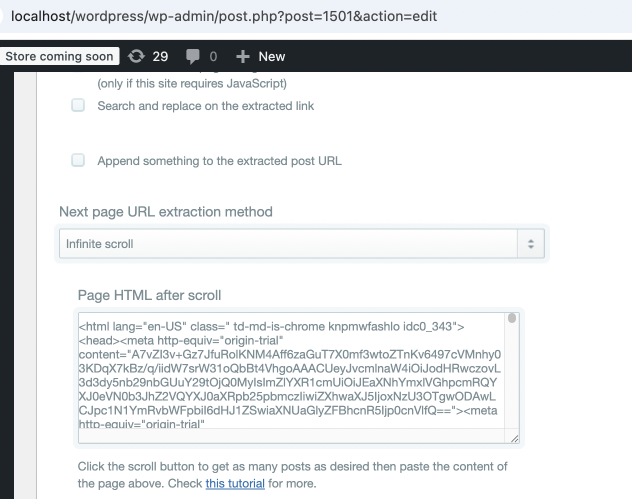Open the Next page URL extraction method dropdown
632x499 pixels.
point(290,243)
